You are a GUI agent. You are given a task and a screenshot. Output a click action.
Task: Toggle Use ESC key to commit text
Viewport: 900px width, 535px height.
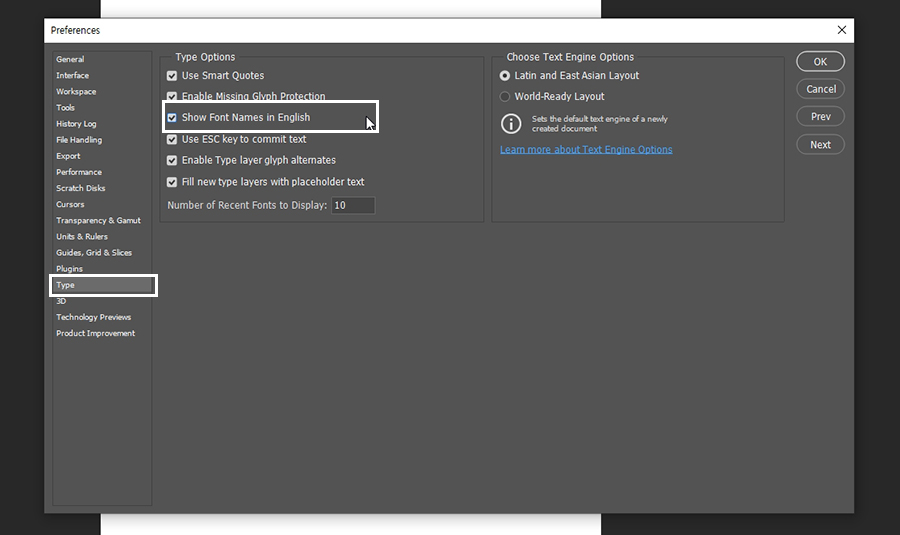coord(172,139)
